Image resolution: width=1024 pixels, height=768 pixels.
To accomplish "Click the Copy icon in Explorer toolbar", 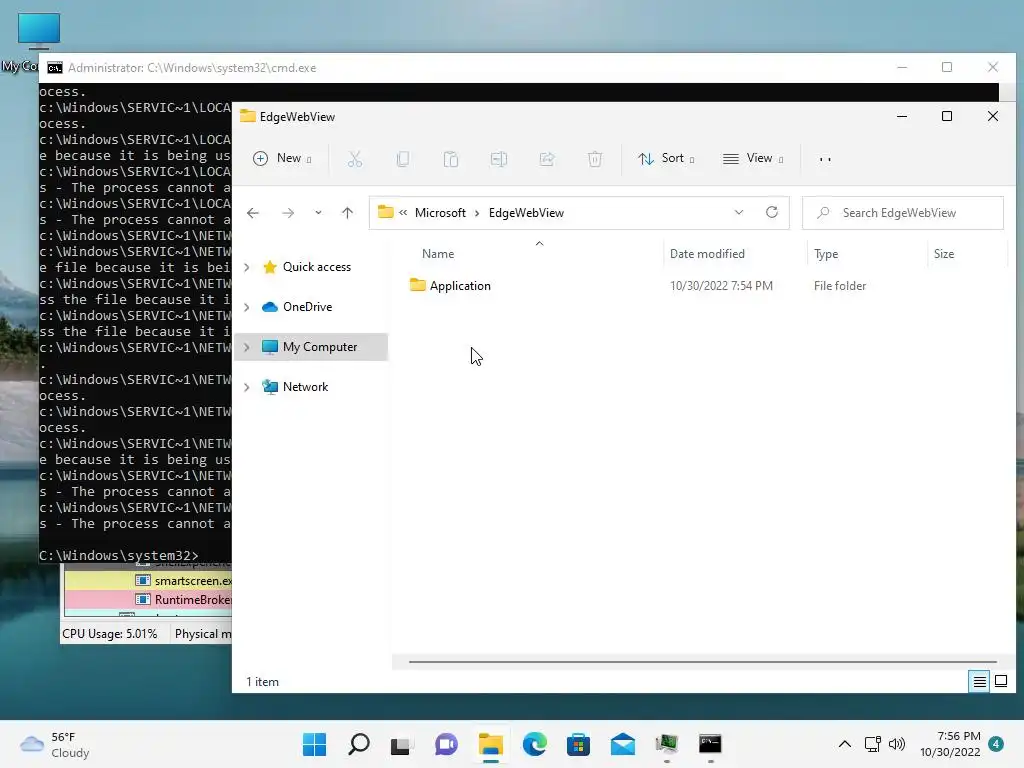I will pos(403,159).
